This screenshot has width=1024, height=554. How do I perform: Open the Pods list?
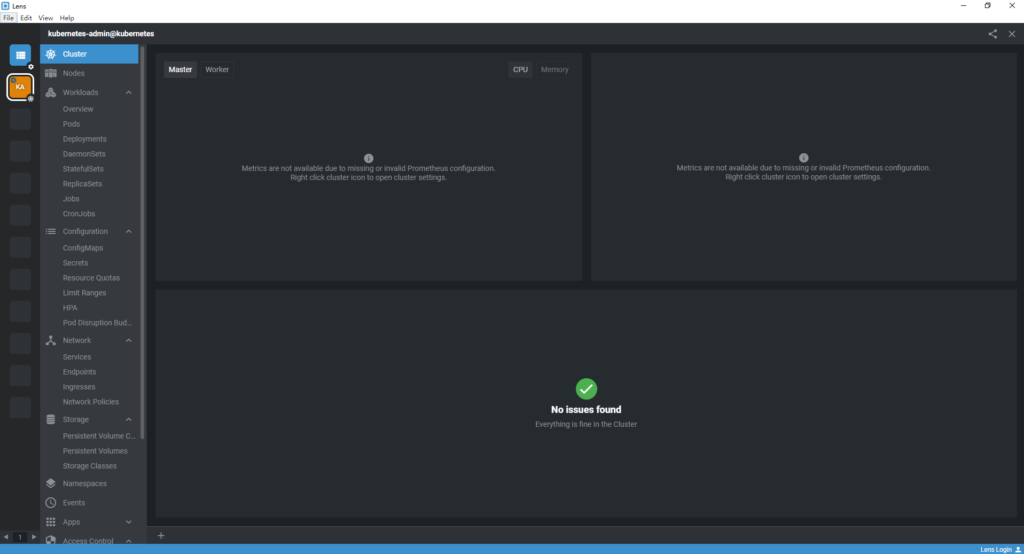tap(71, 124)
